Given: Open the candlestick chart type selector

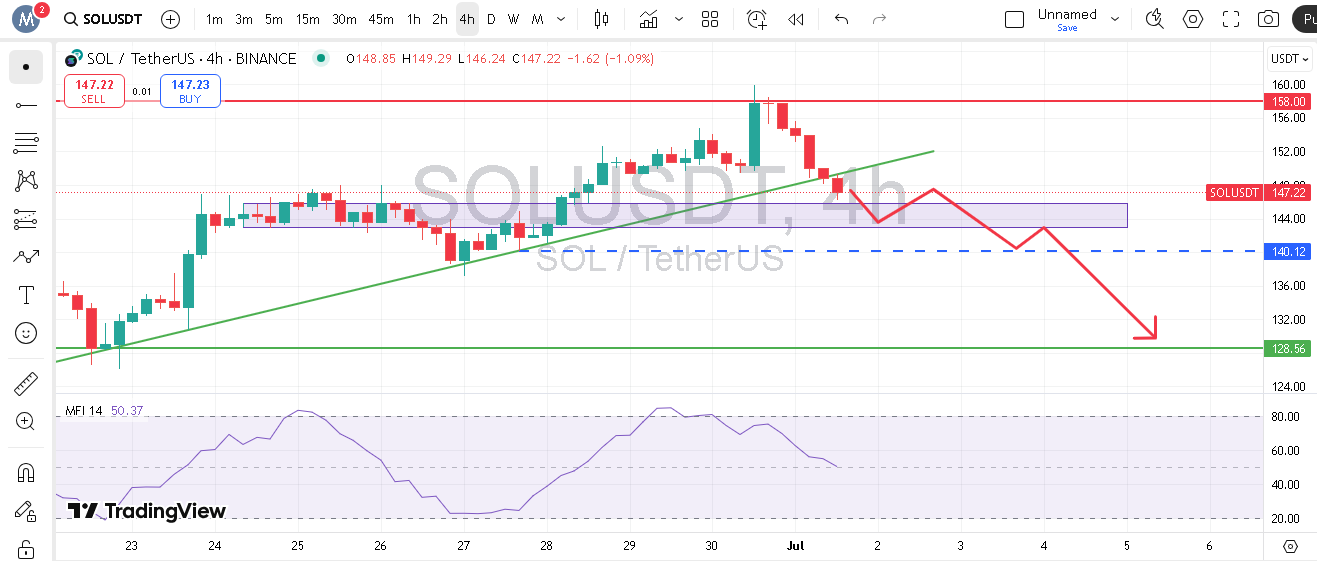Looking at the screenshot, I should click(x=601, y=19).
